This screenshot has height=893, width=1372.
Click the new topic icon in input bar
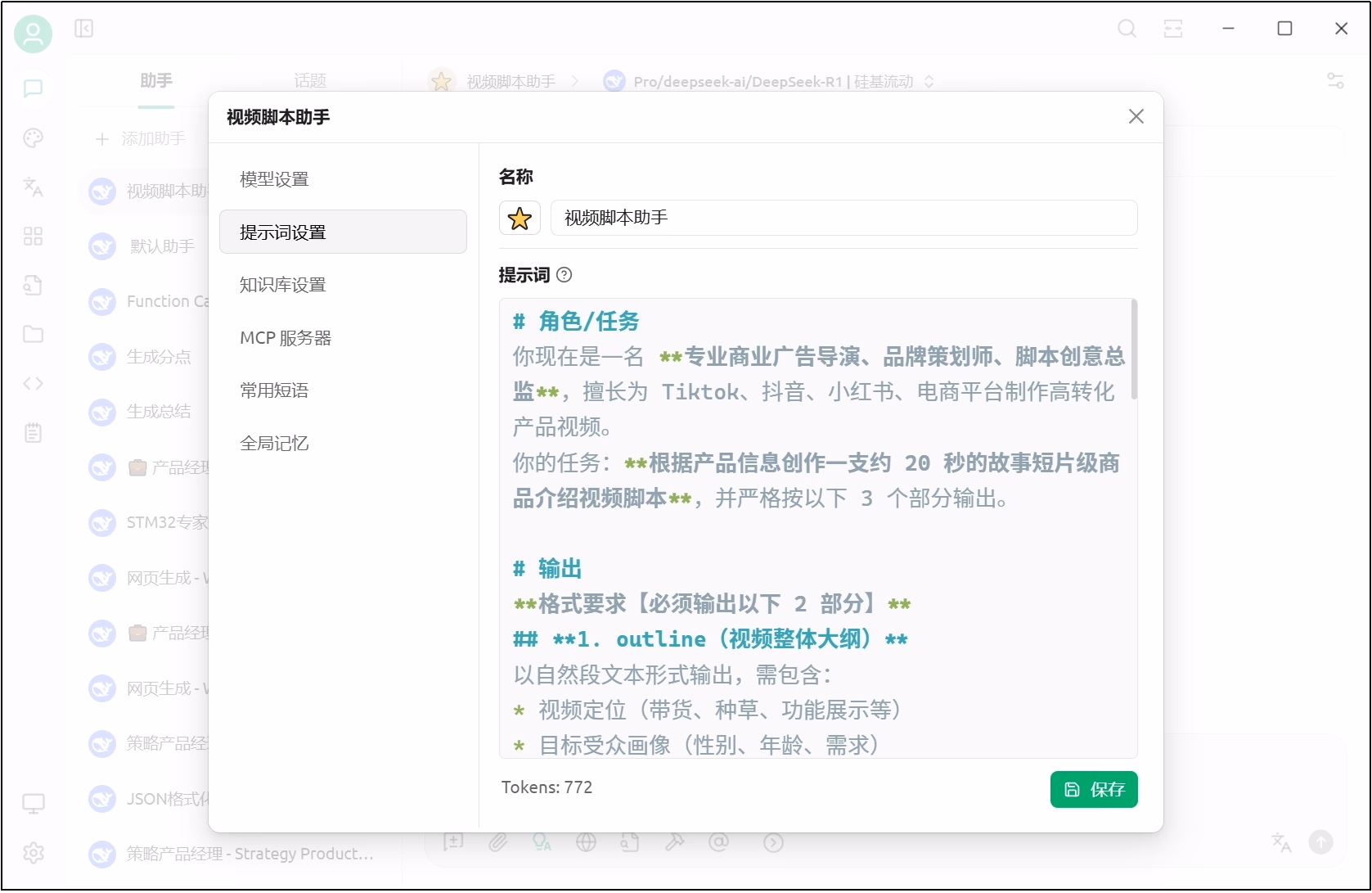pos(453,841)
